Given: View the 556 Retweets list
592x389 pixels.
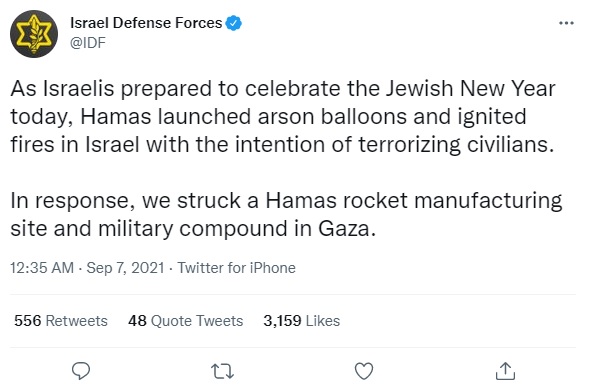Looking at the screenshot, I should click(x=61, y=321).
